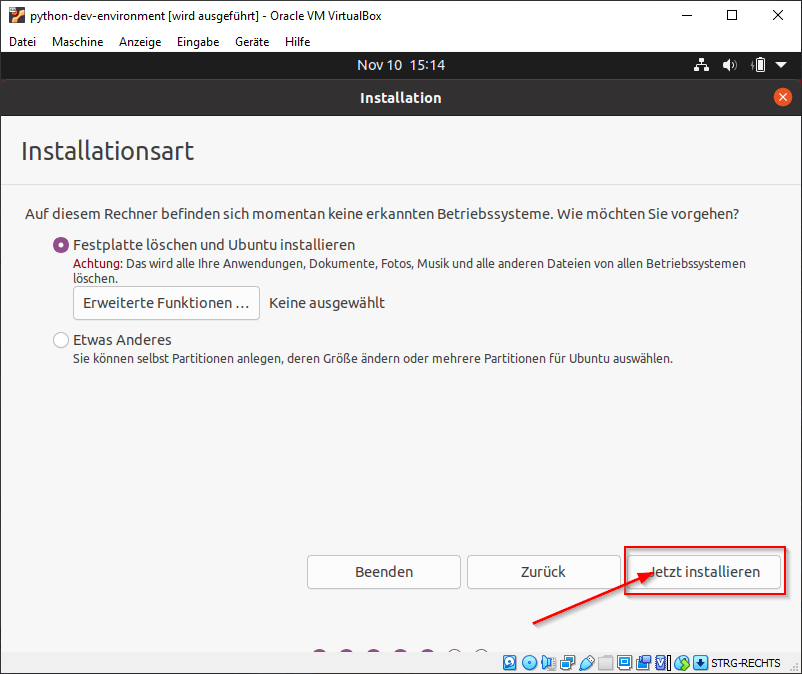Select 'Festplatte löschen und Ubuntu installieren'
Screen dimensions: 802x674
60,245
